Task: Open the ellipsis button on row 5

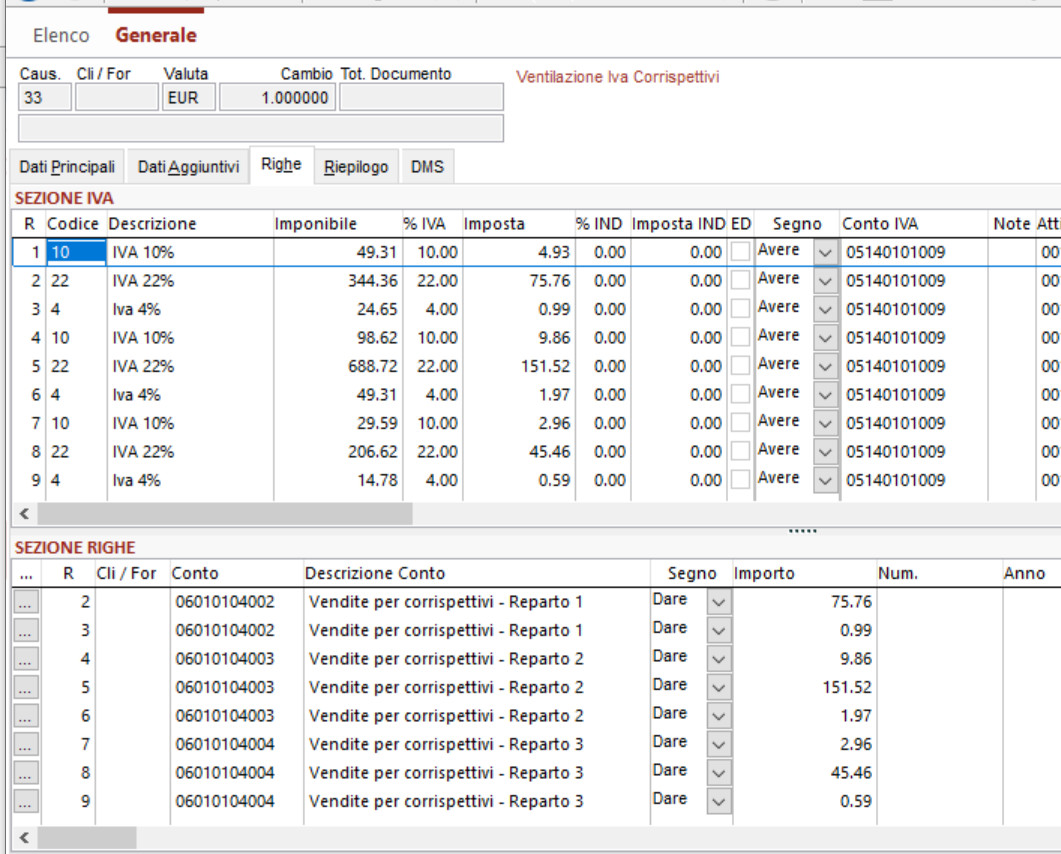Action: tap(26, 688)
